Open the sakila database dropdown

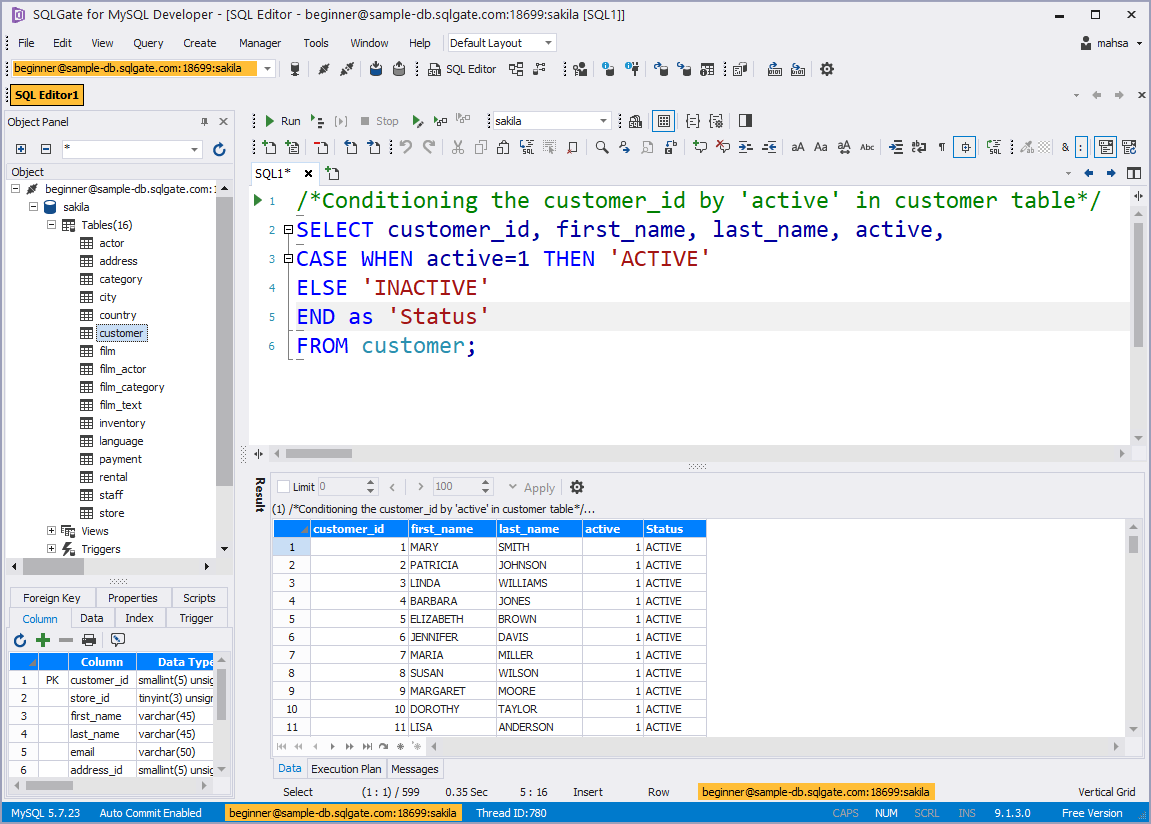(x=603, y=121)
